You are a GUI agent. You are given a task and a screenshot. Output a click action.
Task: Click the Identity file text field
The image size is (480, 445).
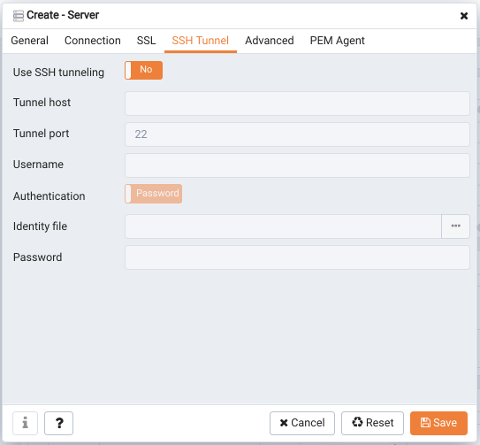pyautogui.click(x=283, y=226)
